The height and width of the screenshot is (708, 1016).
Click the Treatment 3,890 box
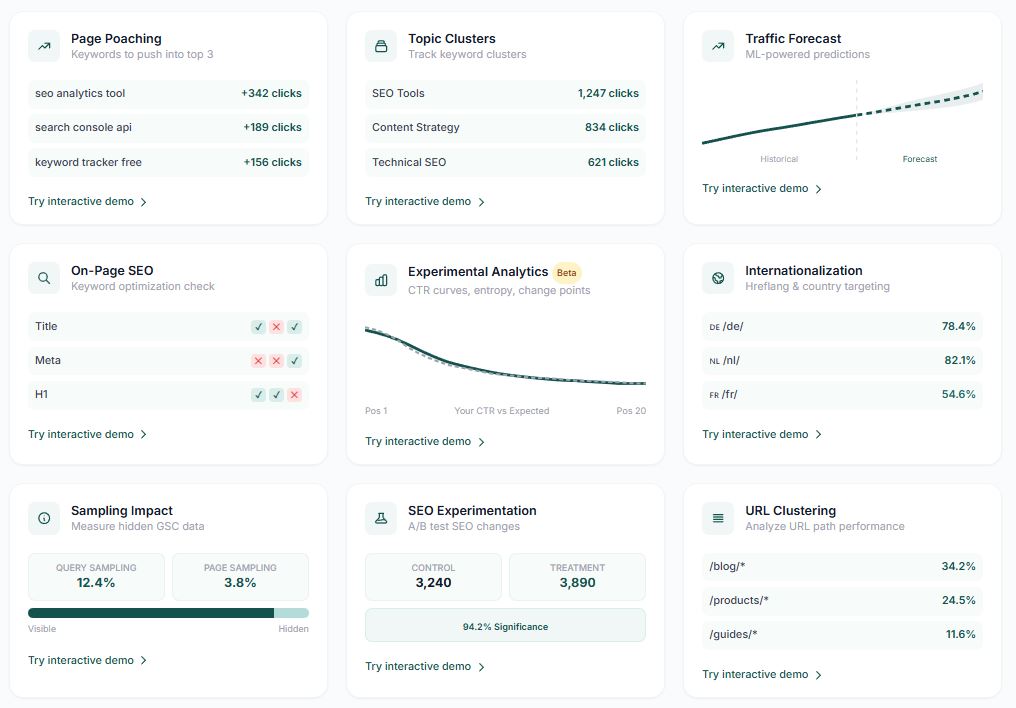tap(577, 577)
